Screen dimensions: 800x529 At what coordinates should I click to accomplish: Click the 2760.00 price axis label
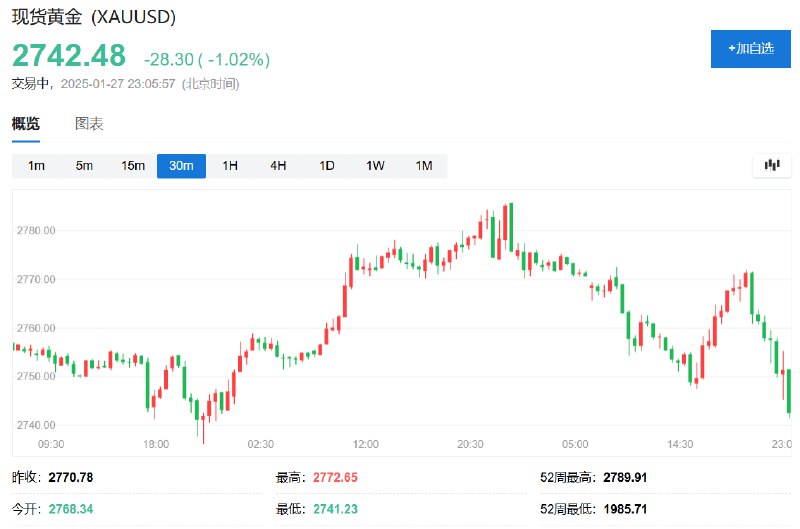point(36,328)
